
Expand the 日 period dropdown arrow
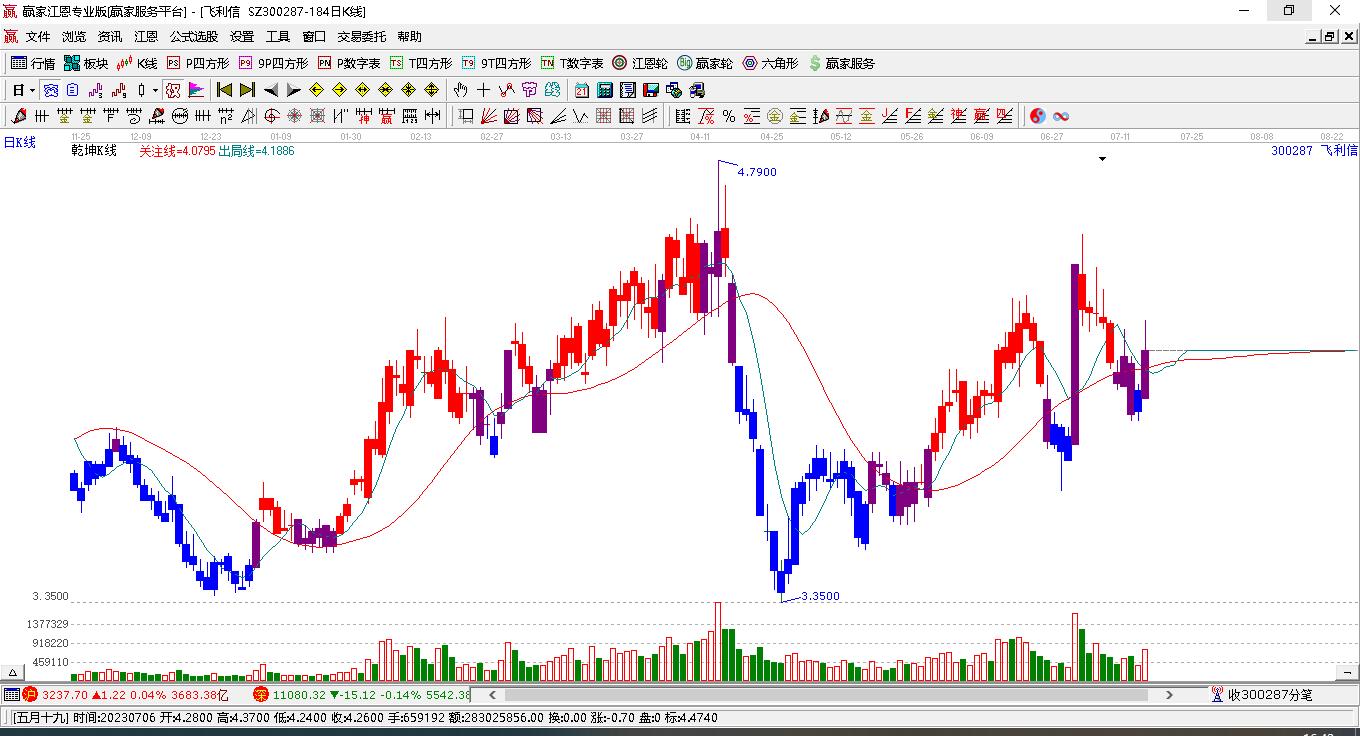click(x=32, y=90)
